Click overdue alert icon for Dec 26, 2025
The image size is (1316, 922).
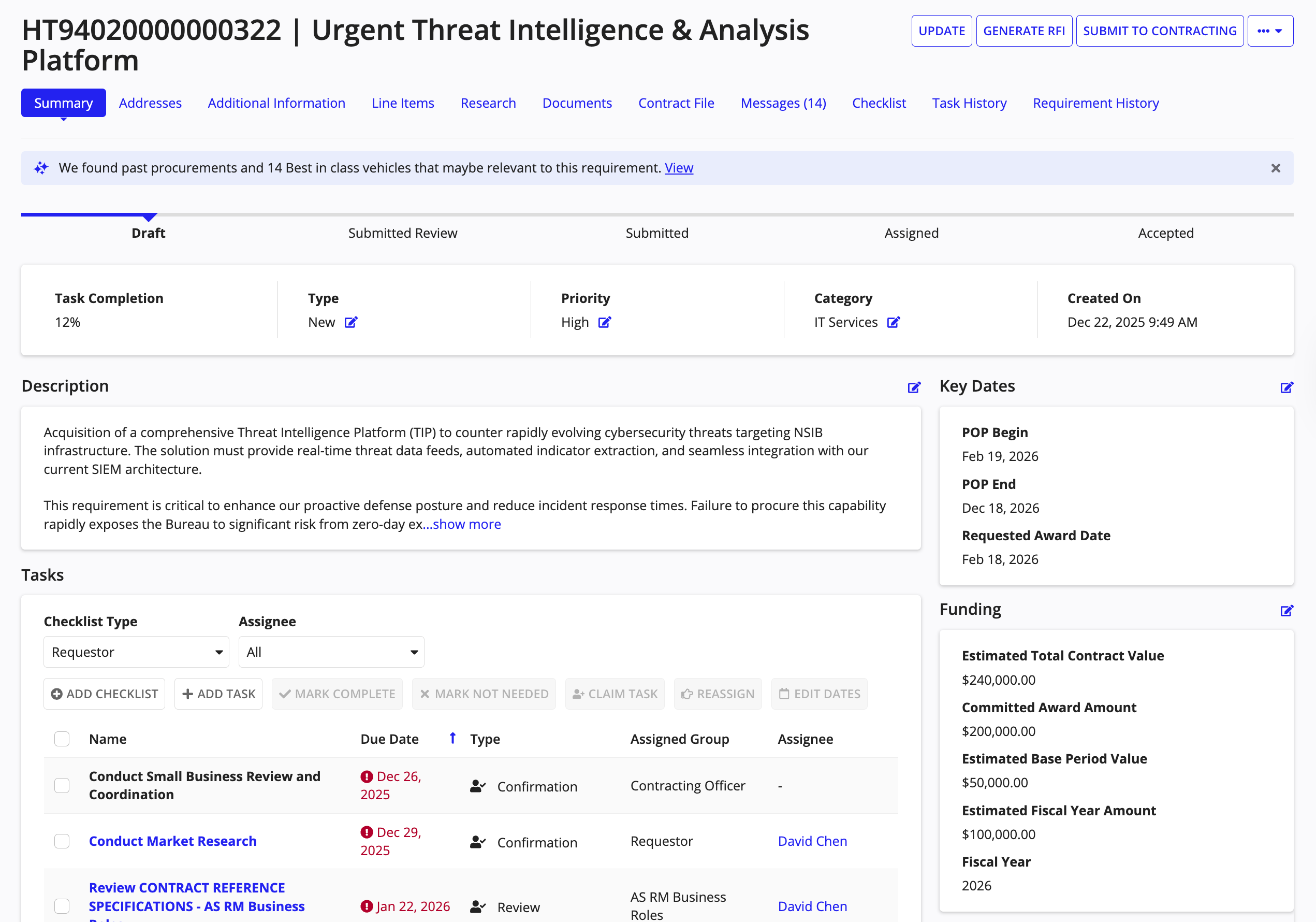point(367,776)
